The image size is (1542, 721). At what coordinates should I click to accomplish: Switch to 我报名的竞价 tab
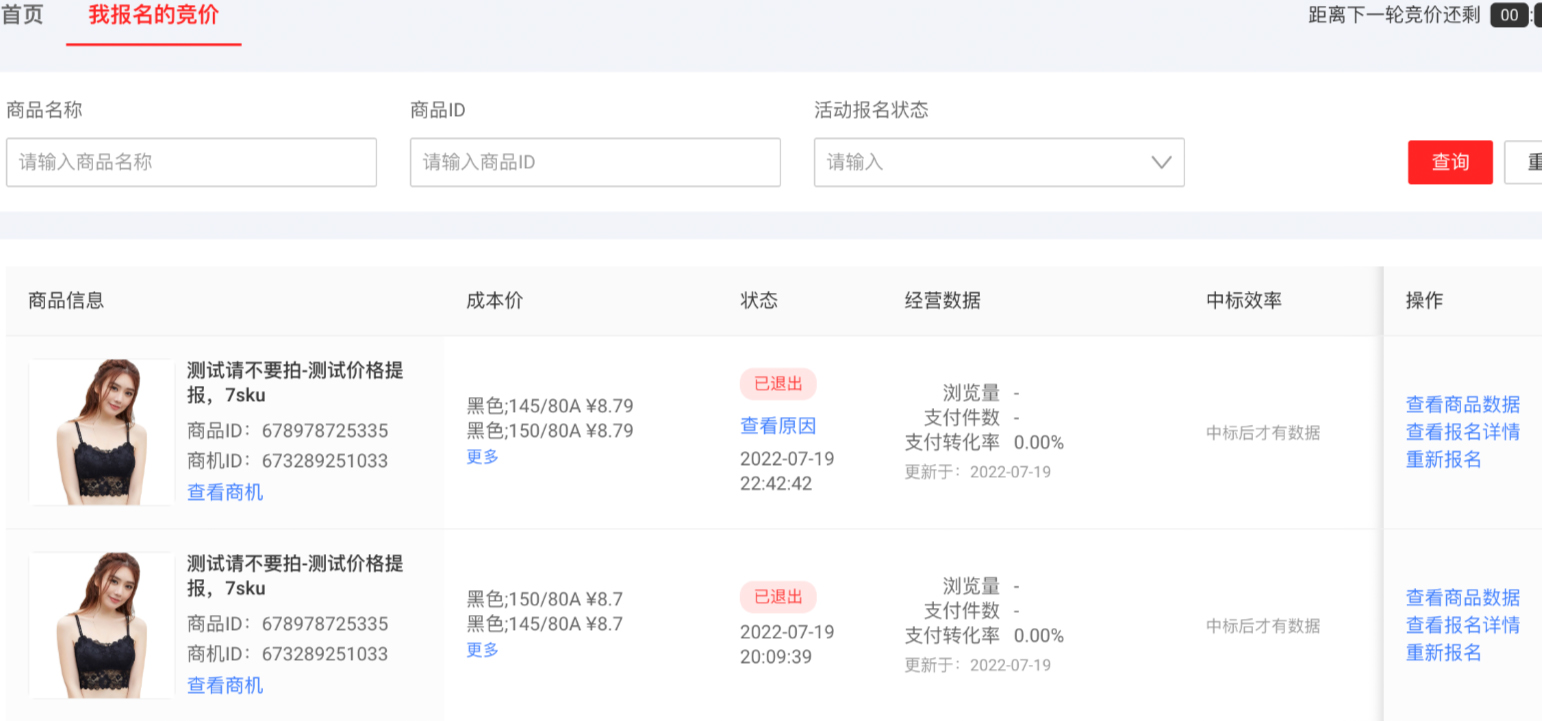tap(153, 16)
